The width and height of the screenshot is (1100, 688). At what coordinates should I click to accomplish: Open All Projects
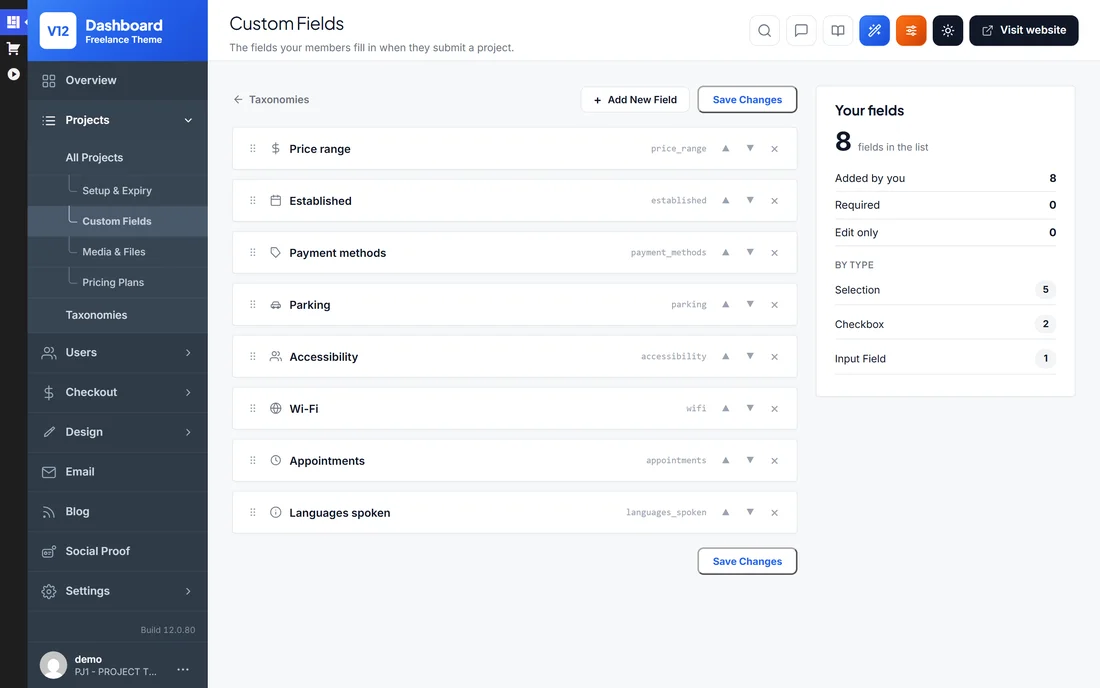[94, 157]
